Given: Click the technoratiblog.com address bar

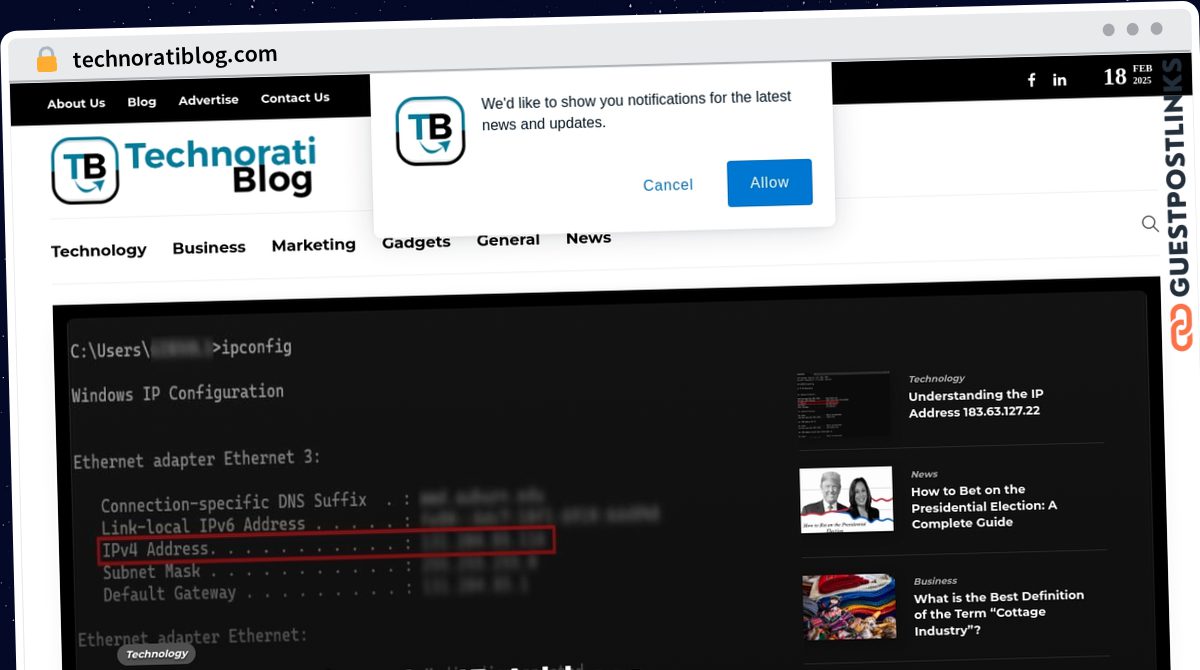Looking at the screenshot, I should [x=175, y=57].
